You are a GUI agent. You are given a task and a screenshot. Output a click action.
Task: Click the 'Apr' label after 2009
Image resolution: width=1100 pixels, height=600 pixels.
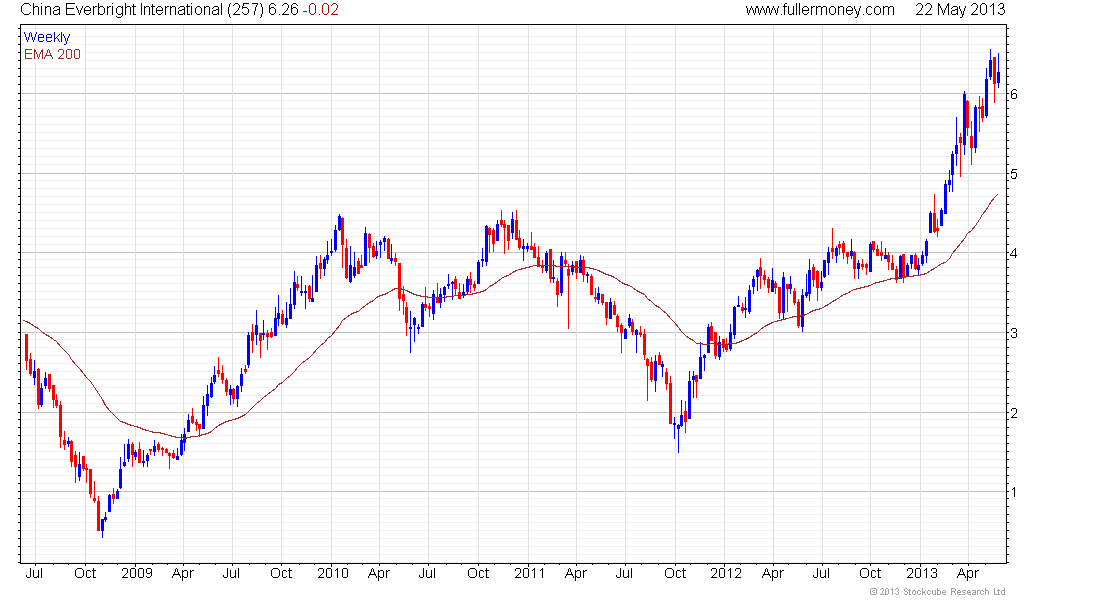point(182,573)
